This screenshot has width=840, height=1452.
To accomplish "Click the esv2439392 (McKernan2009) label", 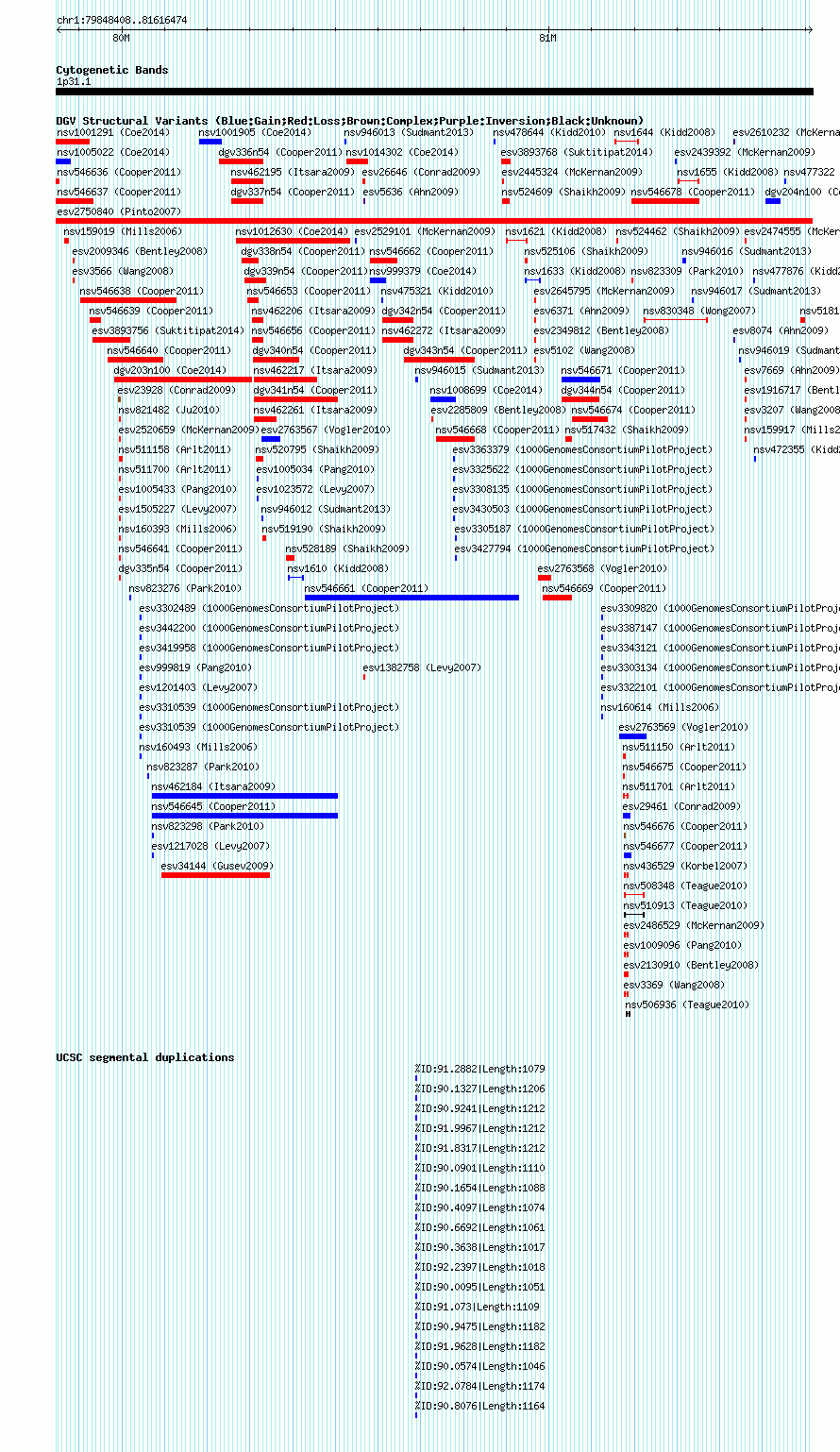I will (x=744, y=152).
